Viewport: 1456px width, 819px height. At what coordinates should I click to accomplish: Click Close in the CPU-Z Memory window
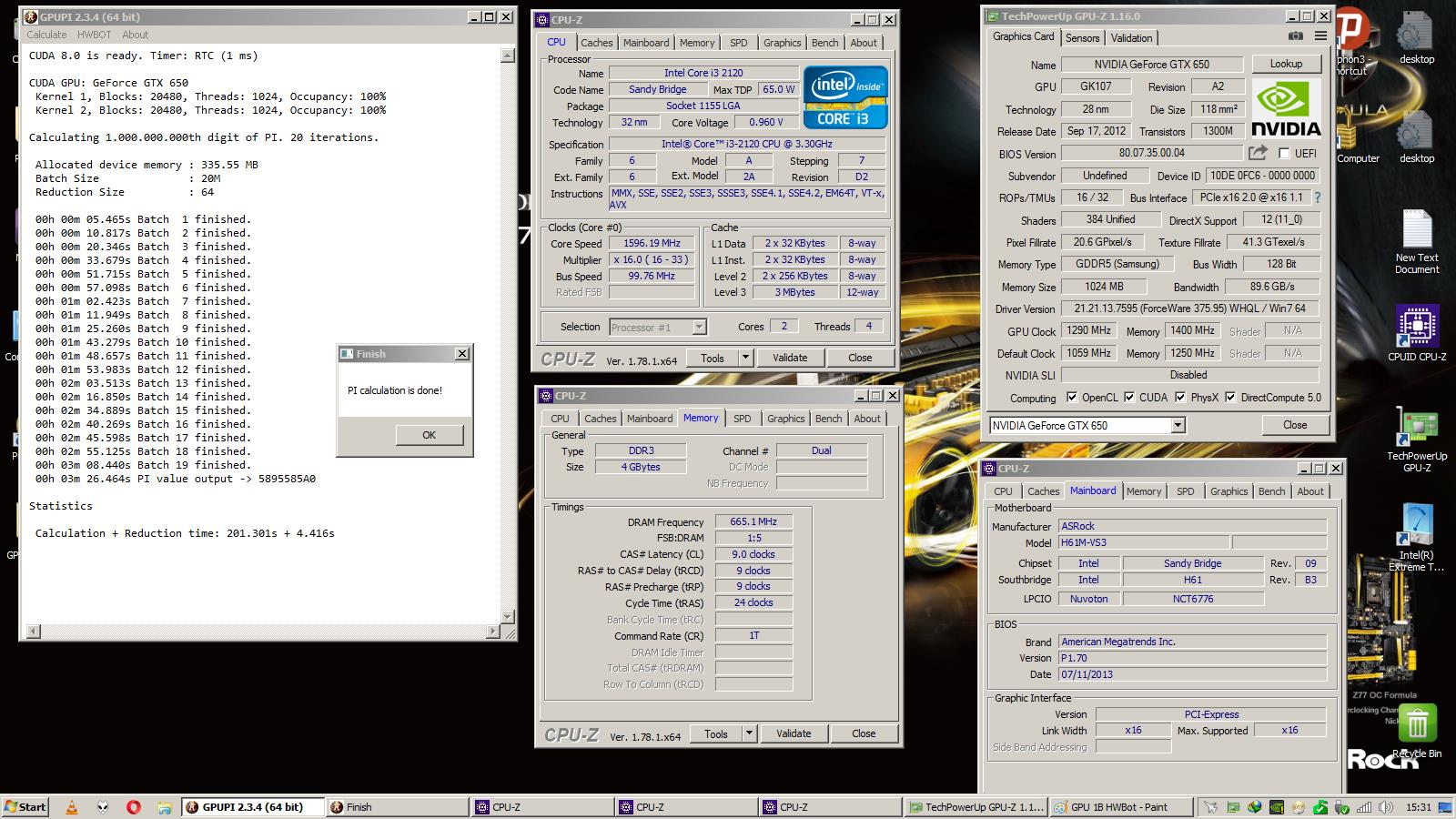tap(864, 733)
